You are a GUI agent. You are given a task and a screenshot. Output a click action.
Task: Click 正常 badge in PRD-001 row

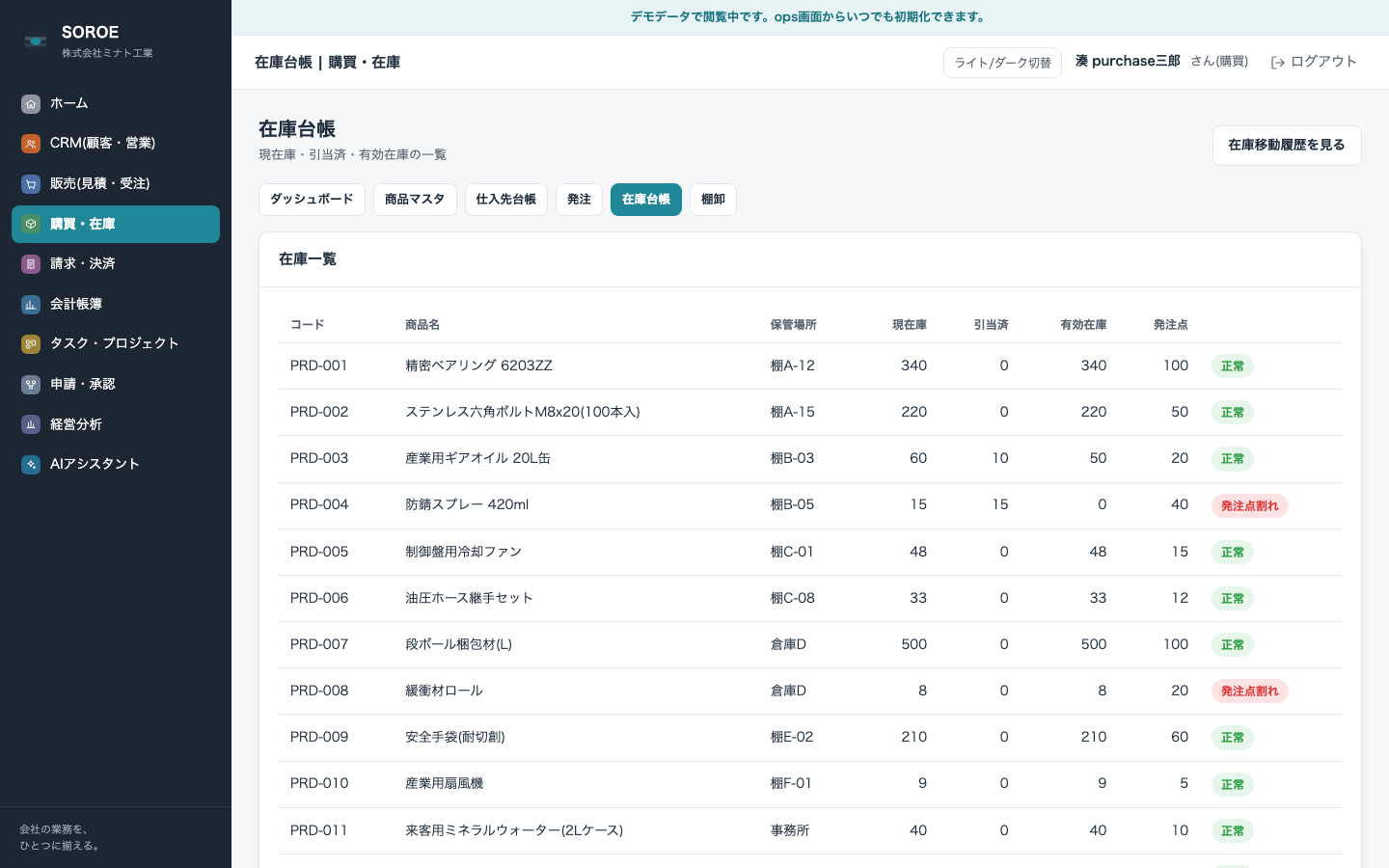pyautogui.click(x=1233, y=366)
